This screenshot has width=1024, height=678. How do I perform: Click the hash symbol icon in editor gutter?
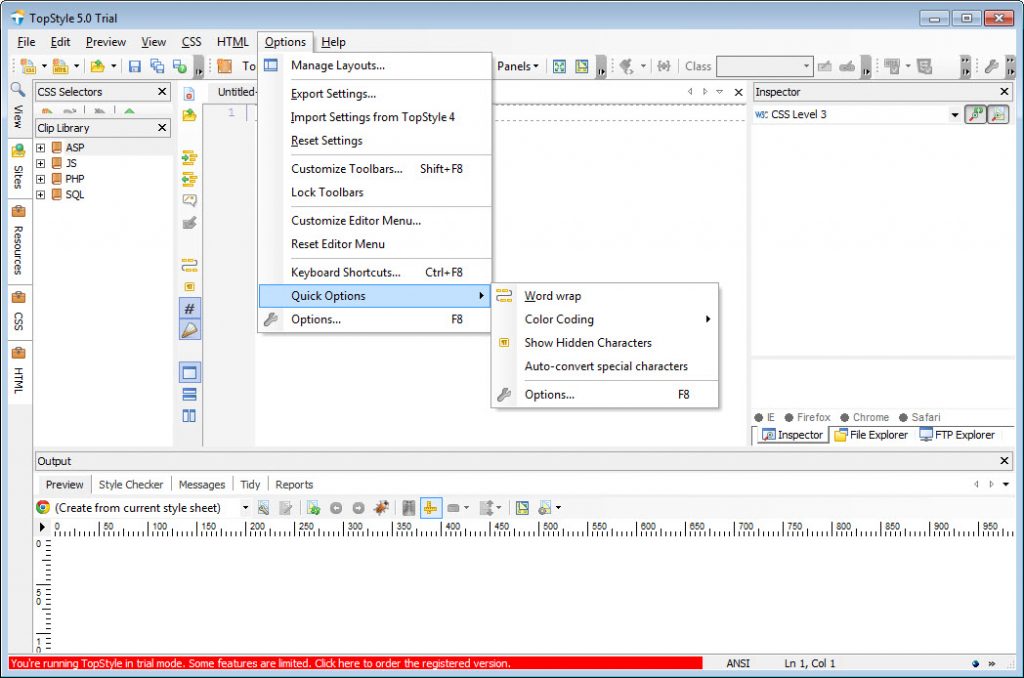[x=189, y=308]
